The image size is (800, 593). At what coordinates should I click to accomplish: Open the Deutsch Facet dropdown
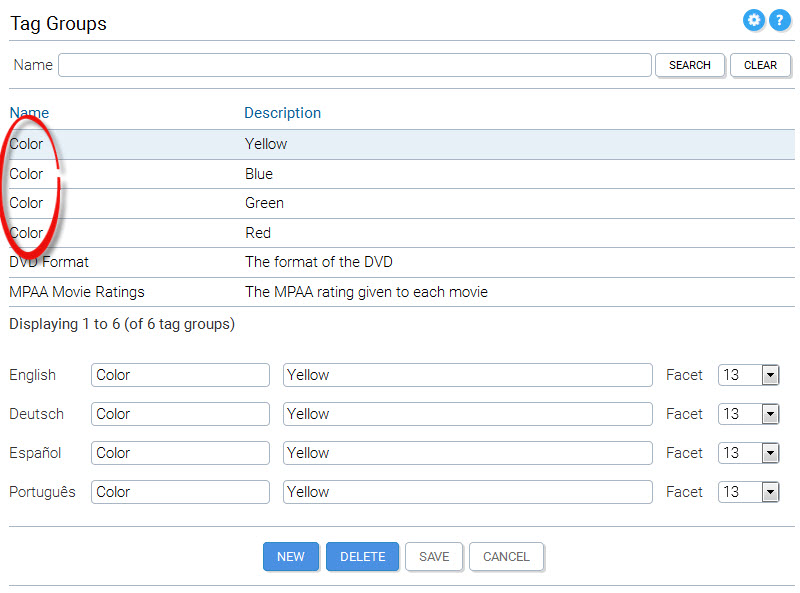[748, 414]
